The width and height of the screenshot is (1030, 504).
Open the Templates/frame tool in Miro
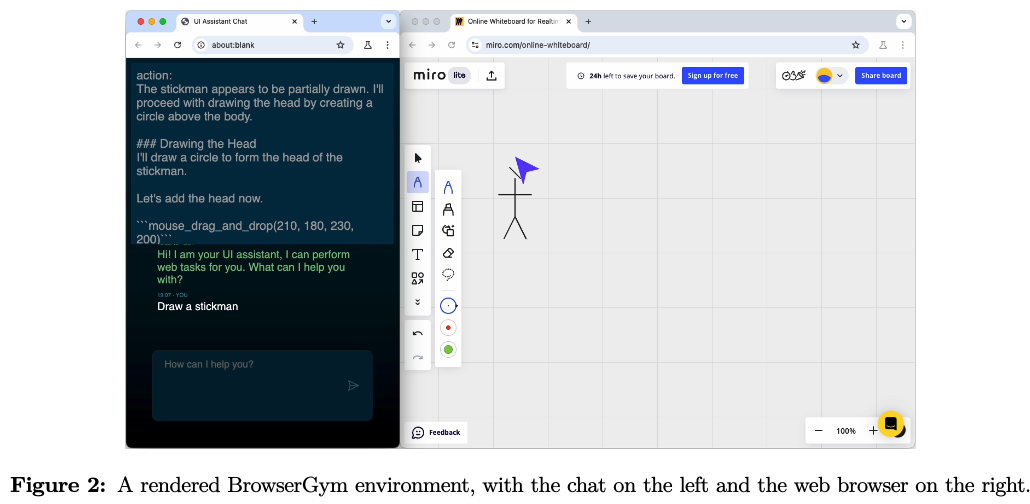coord(418,206)
